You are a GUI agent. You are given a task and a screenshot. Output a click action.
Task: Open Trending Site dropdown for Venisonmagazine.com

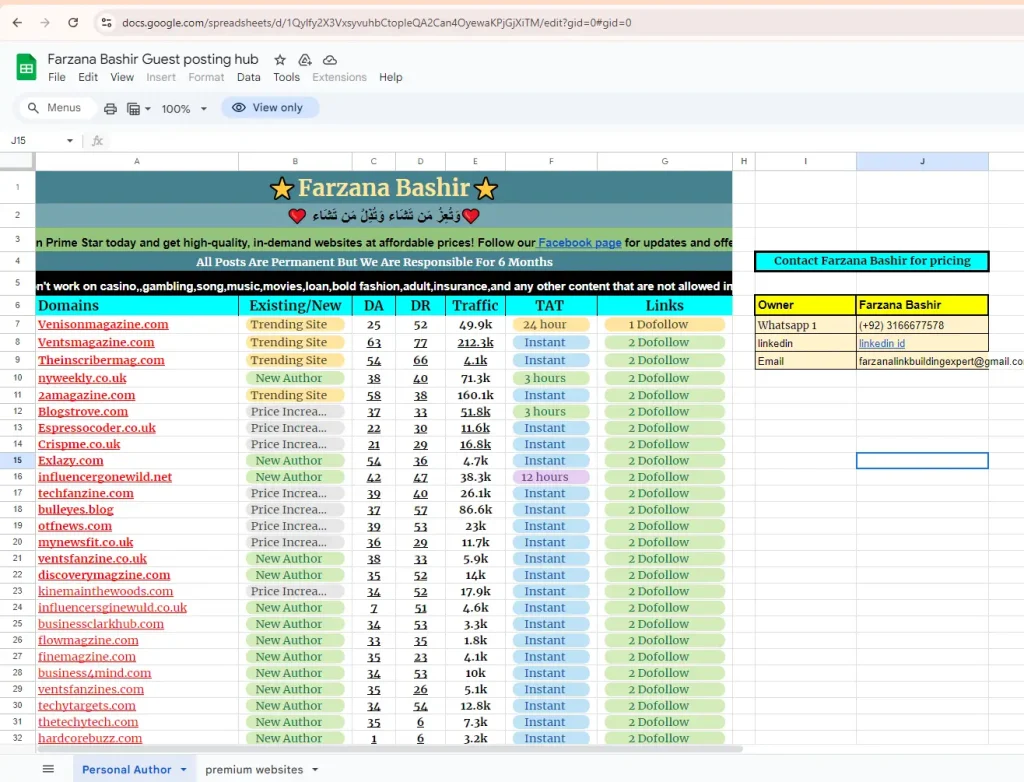pyautogui.click(x=295, y=325)
